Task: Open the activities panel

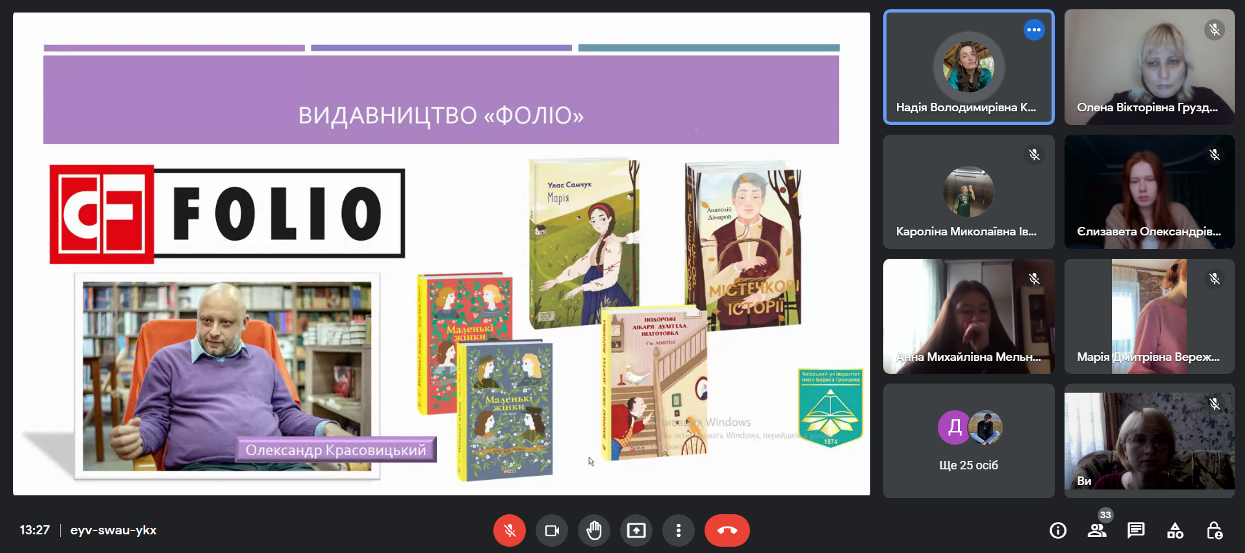Action: (x=1175, y=530)
